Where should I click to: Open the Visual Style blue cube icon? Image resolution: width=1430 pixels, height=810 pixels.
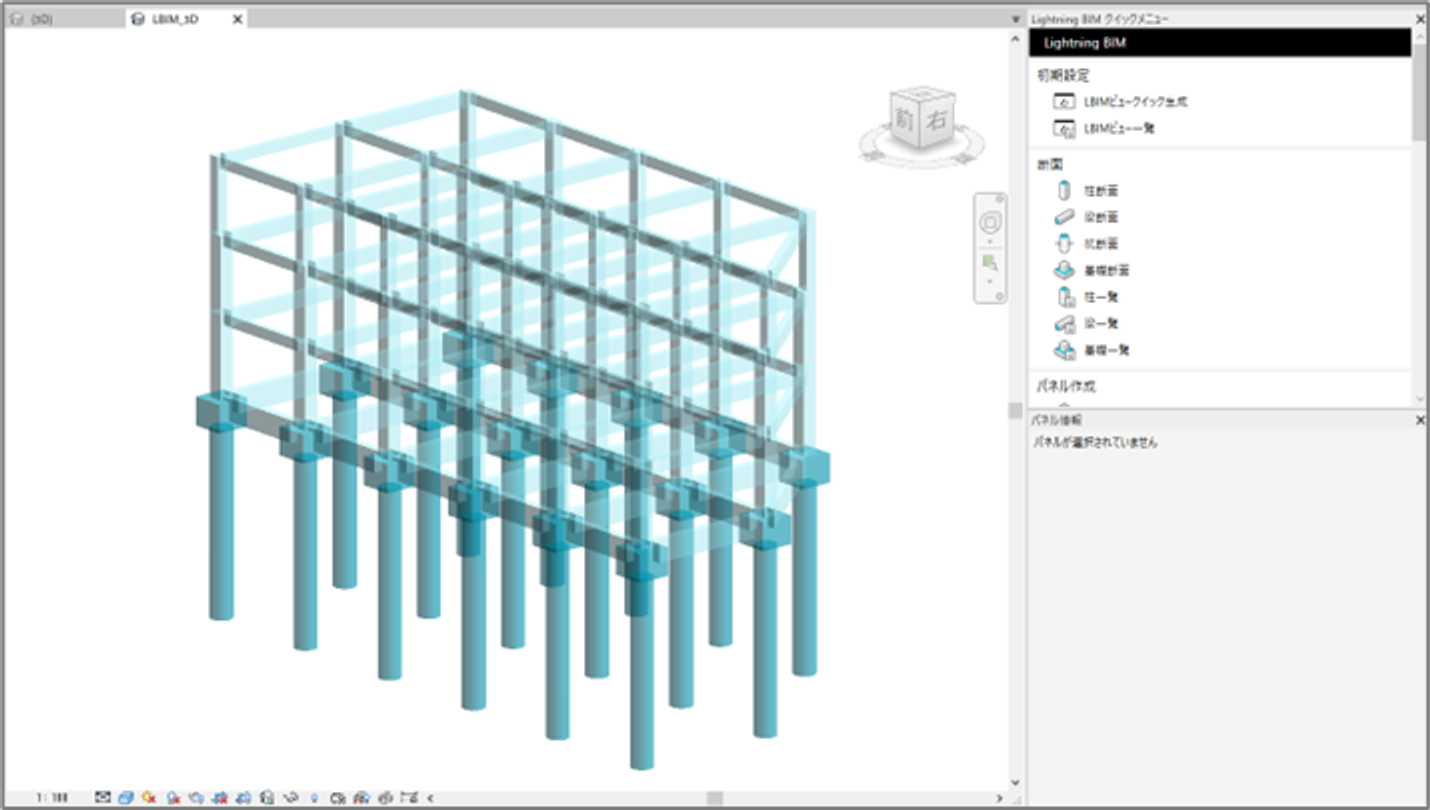(x=126, y=797)
